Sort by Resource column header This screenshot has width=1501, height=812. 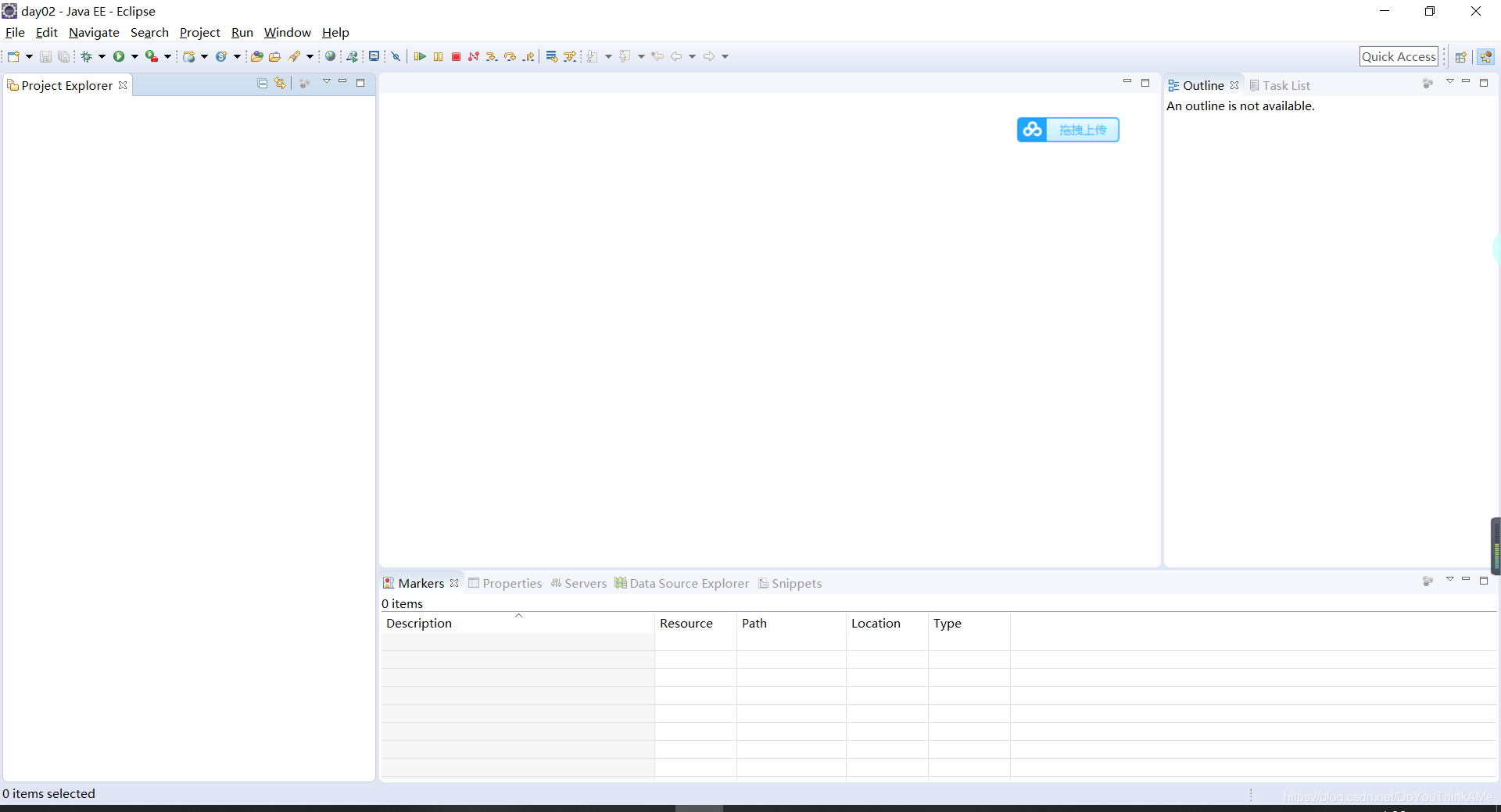[696, 623]
